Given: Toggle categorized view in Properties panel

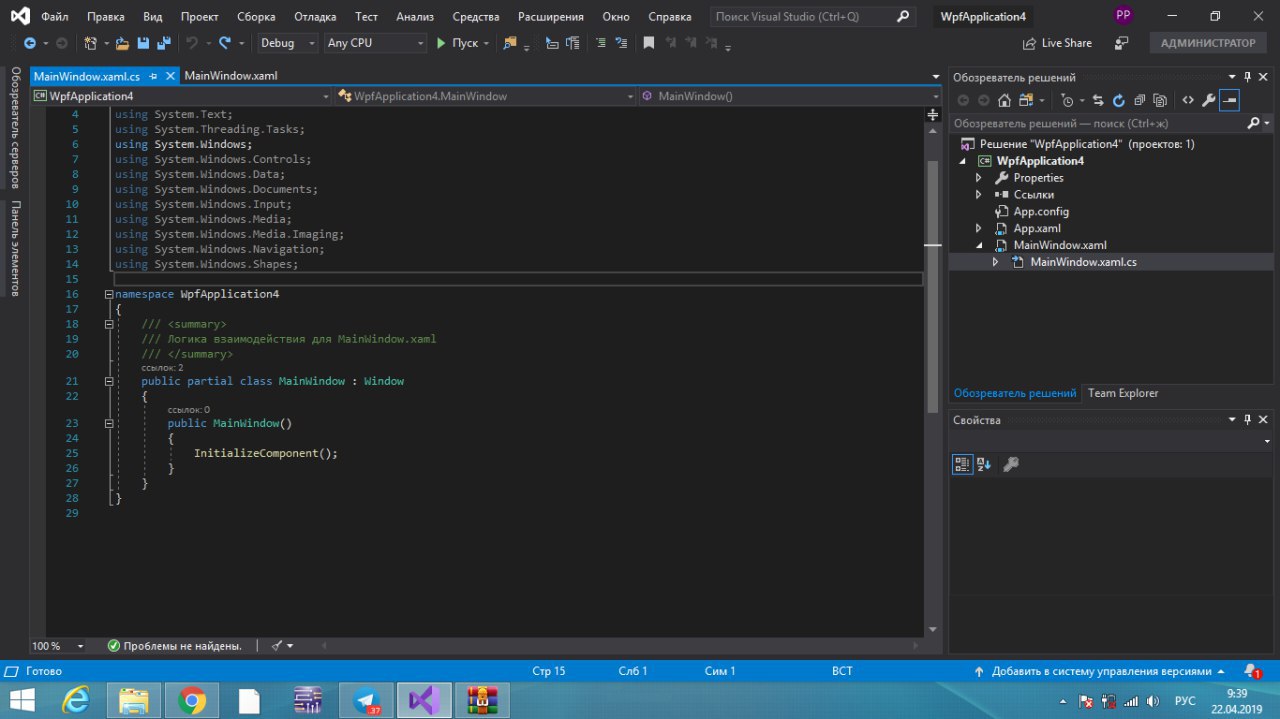Looking at the screenshot, I should click(962, 464).
